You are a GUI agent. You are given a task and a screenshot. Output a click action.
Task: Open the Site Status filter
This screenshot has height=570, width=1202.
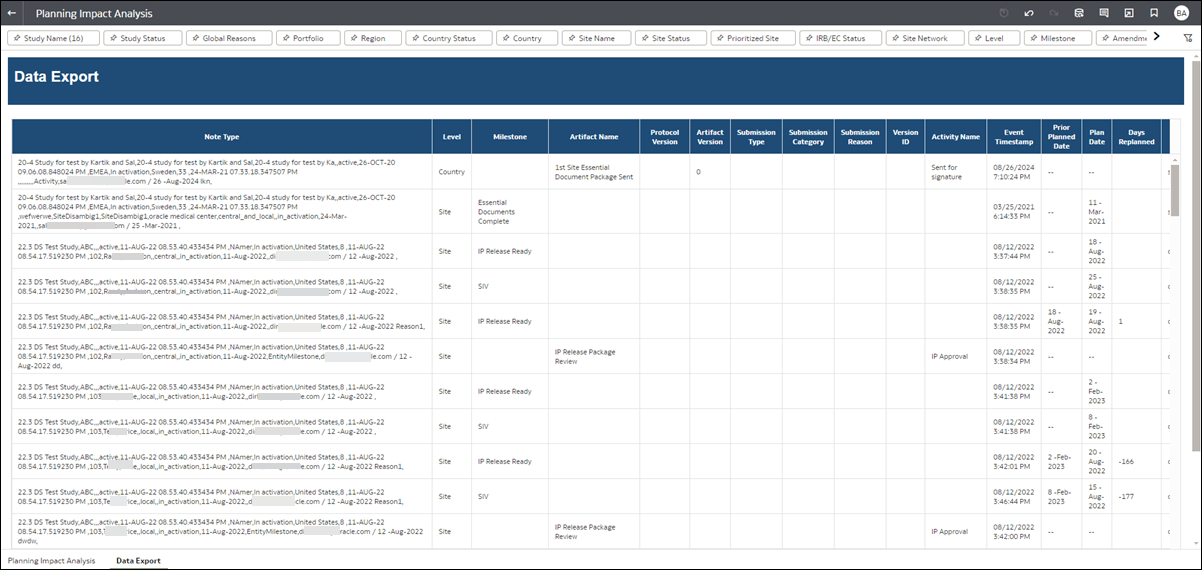[671, 38]
